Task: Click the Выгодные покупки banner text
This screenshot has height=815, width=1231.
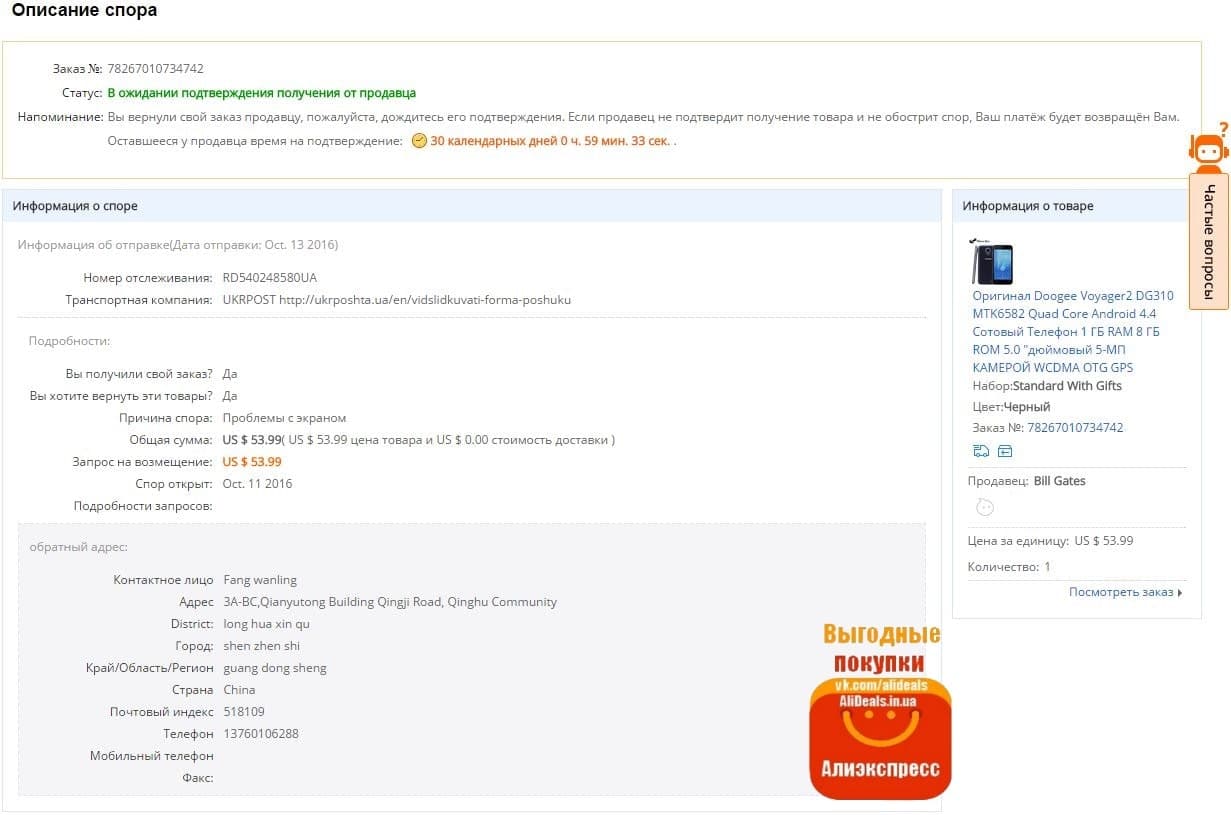Action: pos(881,648)
